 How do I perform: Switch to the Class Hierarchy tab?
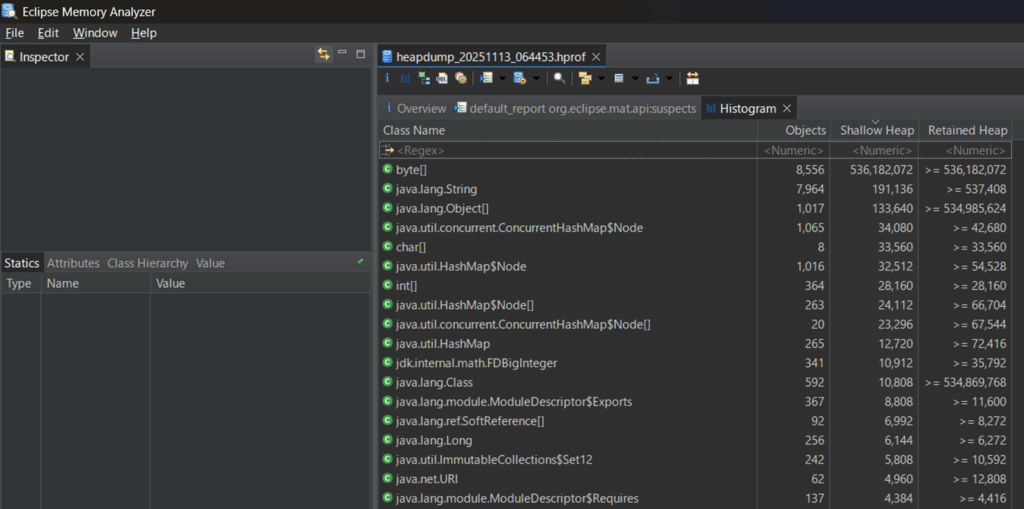pyautogui.click(x=147, y=263)
